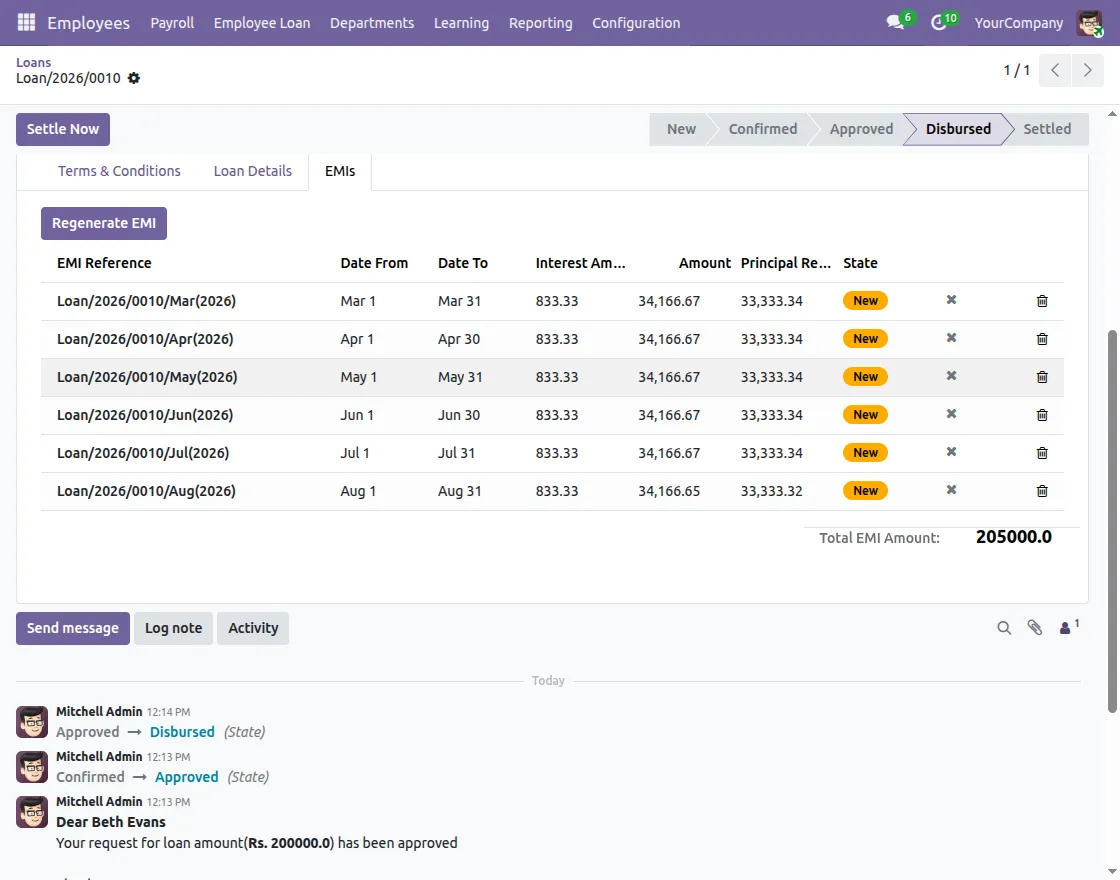The image size is (1120, 880).
Task: Delete the Aug(2026) EMI with trash icon
Action: (x=1042, y=491)
